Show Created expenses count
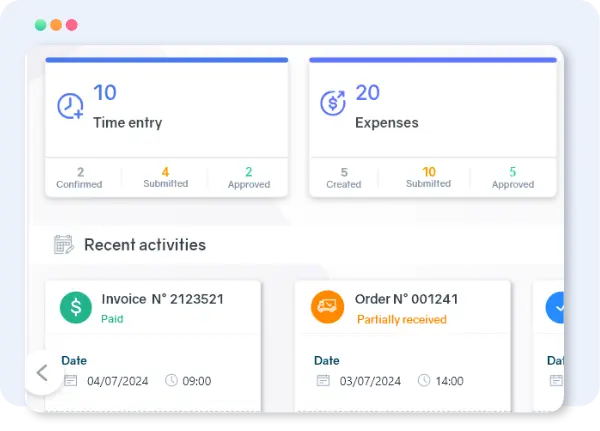Screen dimensions: 600x431 point(343,177)
